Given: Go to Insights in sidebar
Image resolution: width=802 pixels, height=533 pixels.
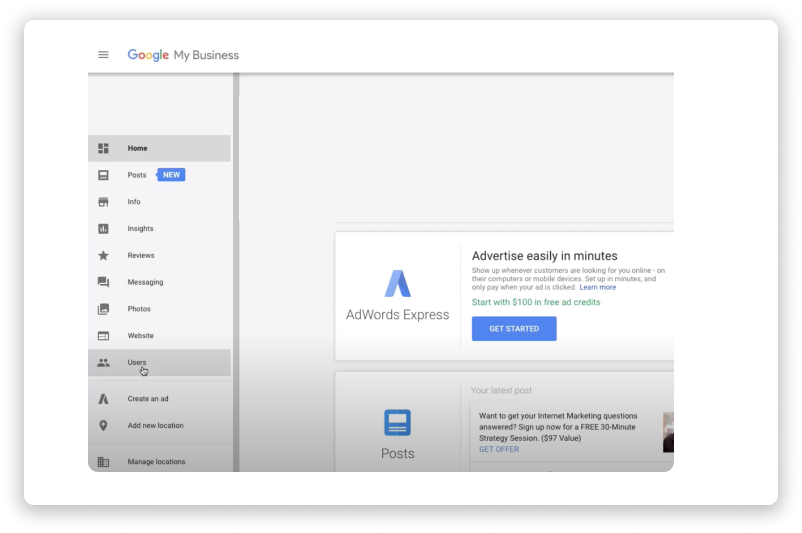Looking at the screenshot, I should pos(159,229).
